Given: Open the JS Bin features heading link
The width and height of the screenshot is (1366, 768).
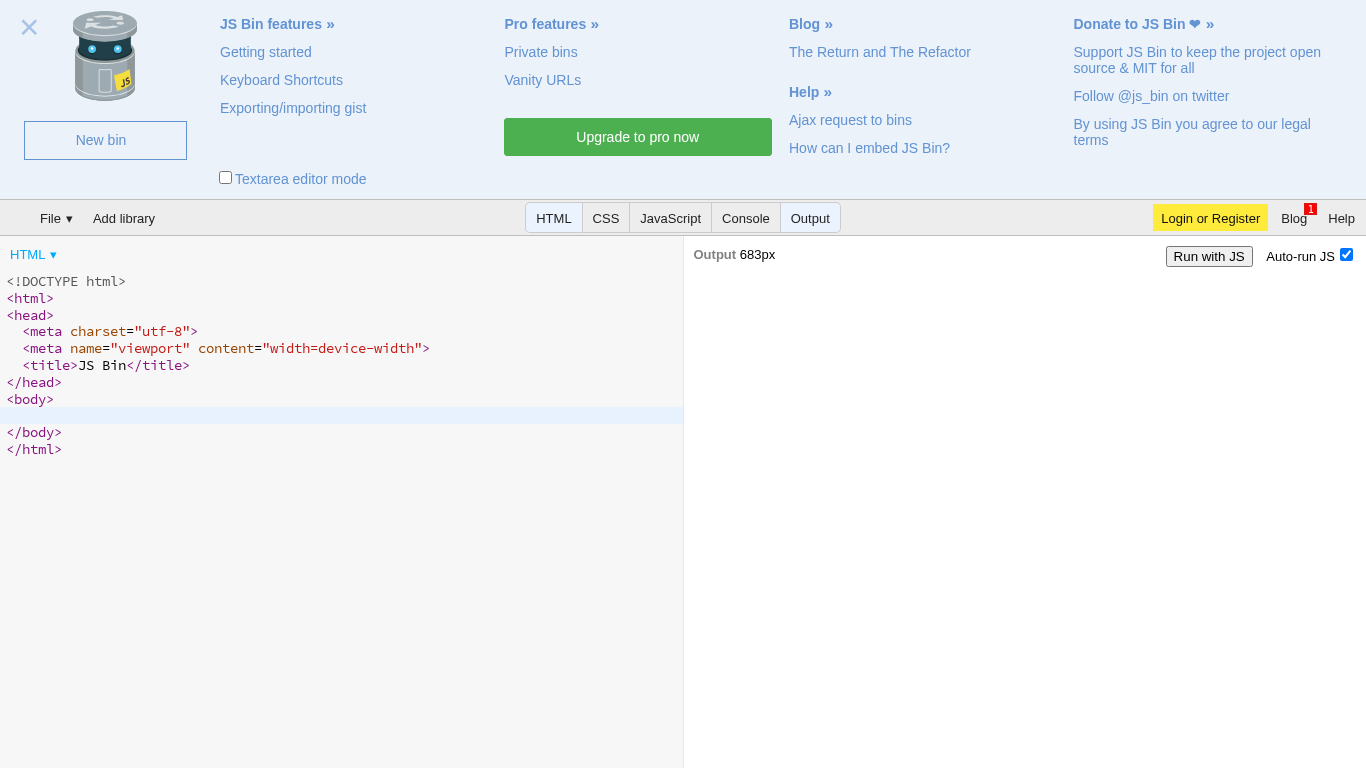Looking at the screenshot, I should point(277,24).
